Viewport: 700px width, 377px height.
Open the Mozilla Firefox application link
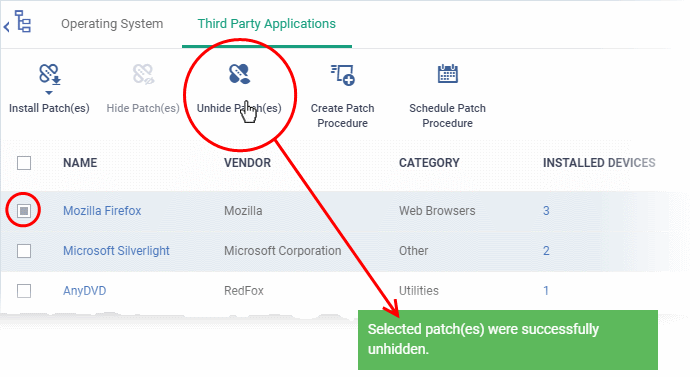point(102,211)
